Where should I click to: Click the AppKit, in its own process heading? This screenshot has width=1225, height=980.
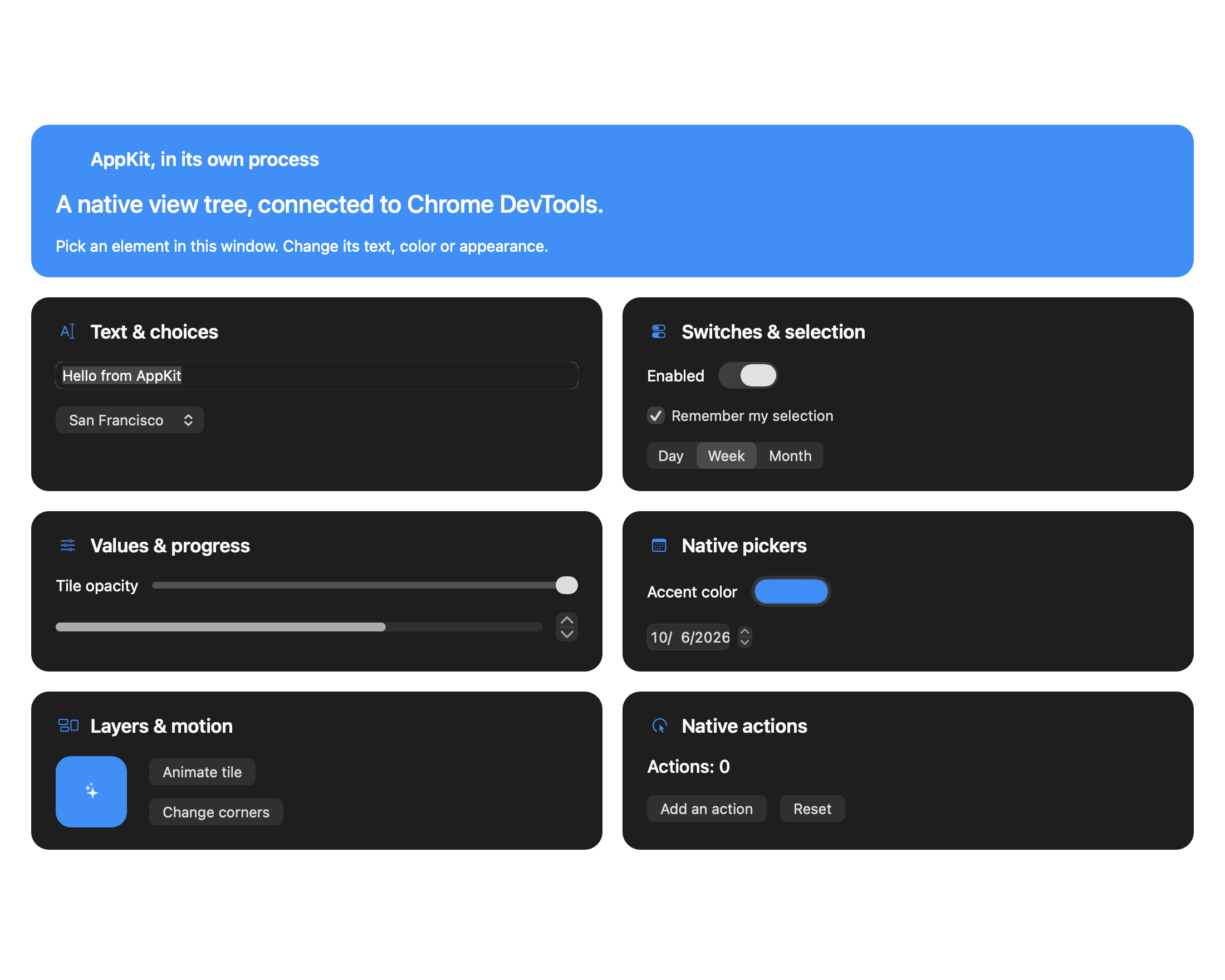(204, 159)
